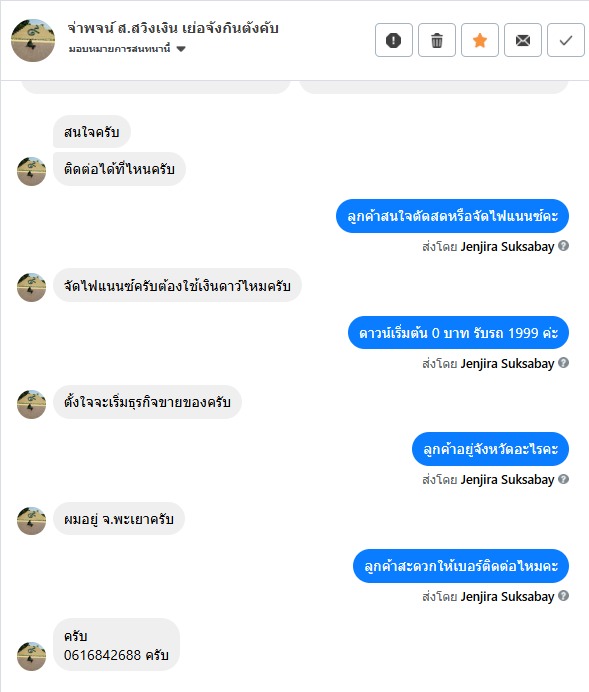
Task: Delete conversation using trash can icon
Action: point(437,40)
